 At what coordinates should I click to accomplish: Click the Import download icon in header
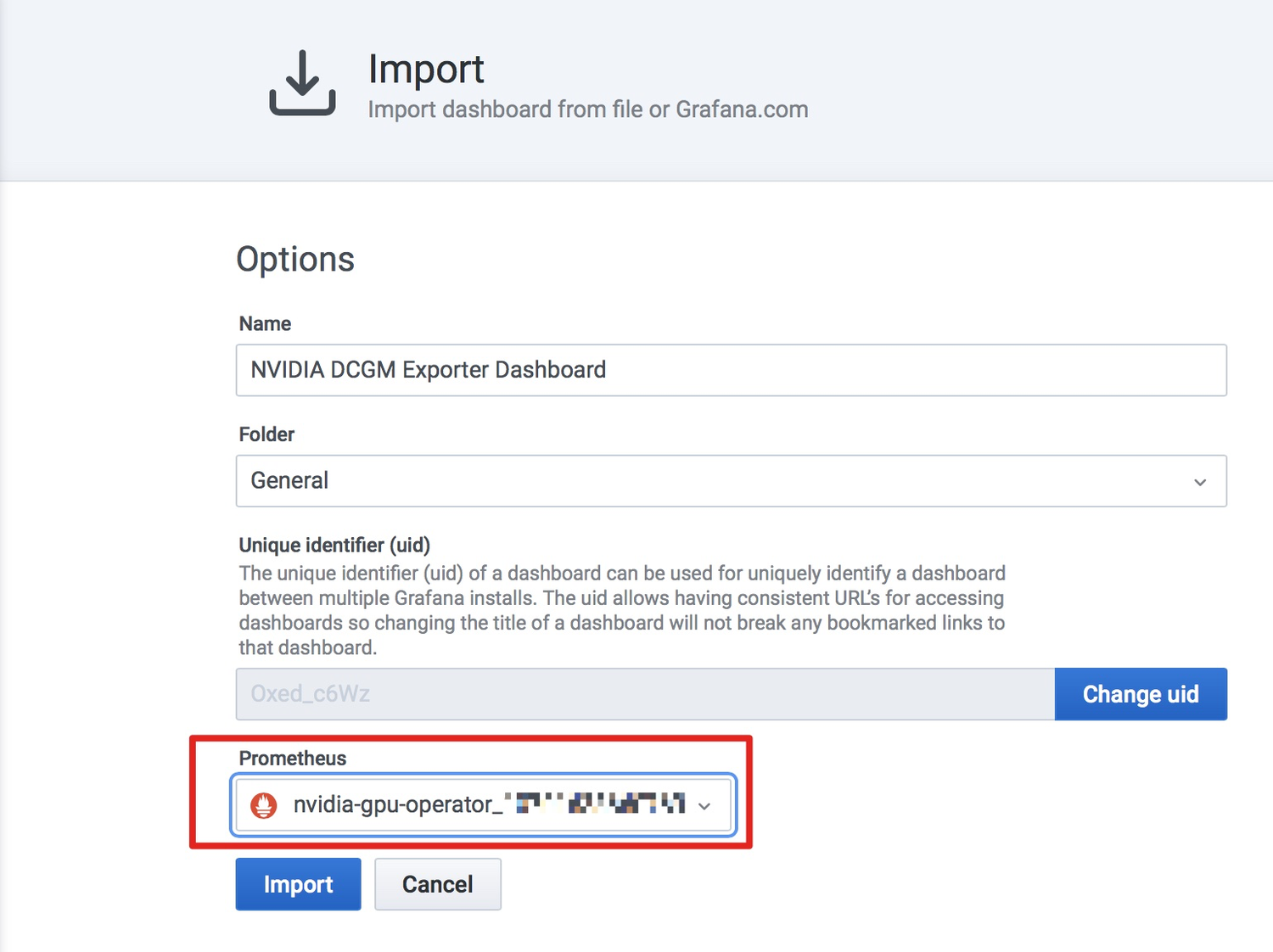[x=302, y=83]
